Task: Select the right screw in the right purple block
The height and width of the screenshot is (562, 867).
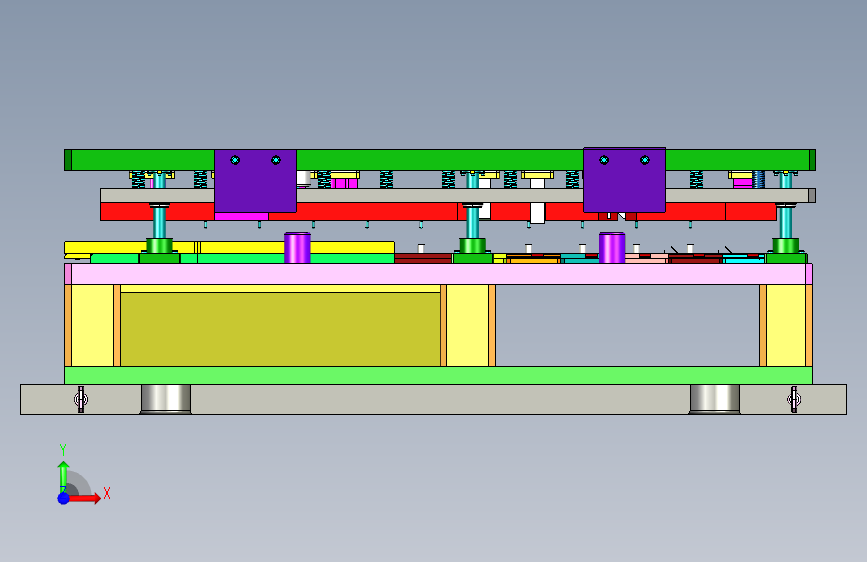Action: (645, 160)
